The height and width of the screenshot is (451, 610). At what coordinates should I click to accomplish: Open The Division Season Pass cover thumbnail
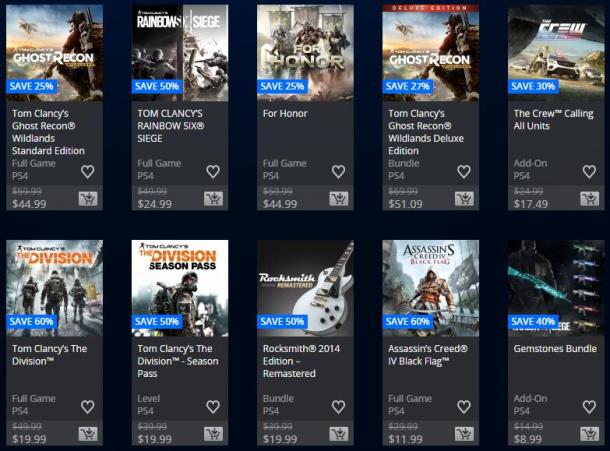click(x=180, y=288)
